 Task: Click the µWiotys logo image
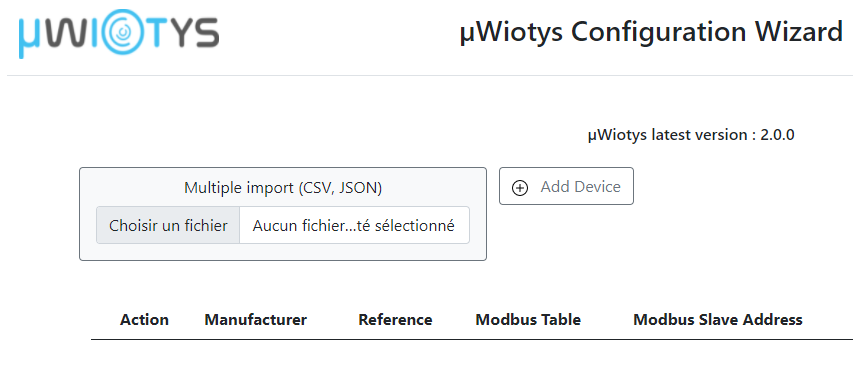(119, 34)
